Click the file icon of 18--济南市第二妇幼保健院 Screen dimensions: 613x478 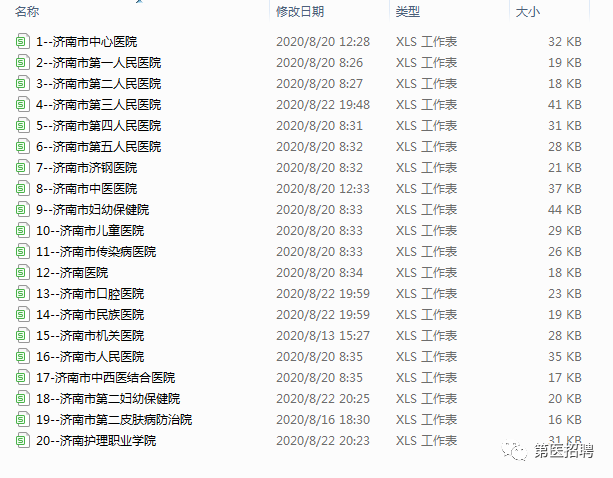pos(22,398)
